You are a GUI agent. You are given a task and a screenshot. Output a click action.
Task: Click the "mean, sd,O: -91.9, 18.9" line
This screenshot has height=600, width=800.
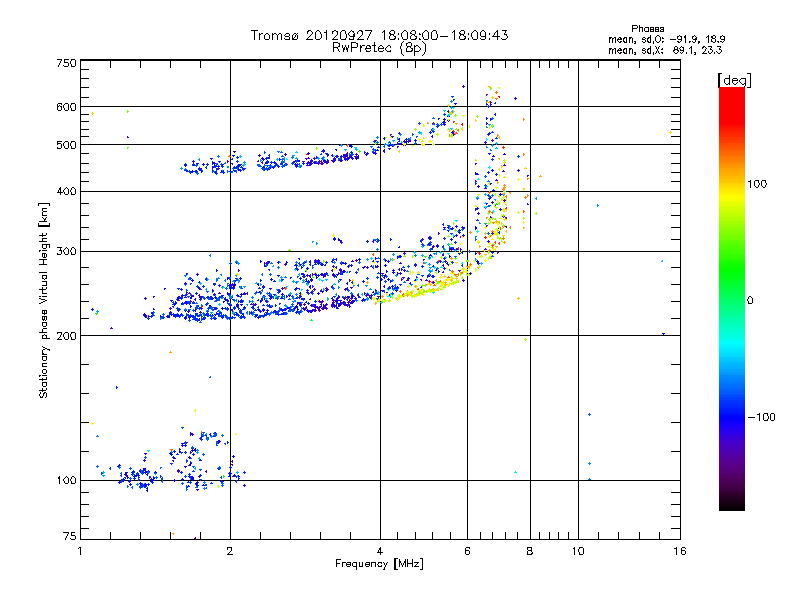pyautogui.click(x=666, y=39)
